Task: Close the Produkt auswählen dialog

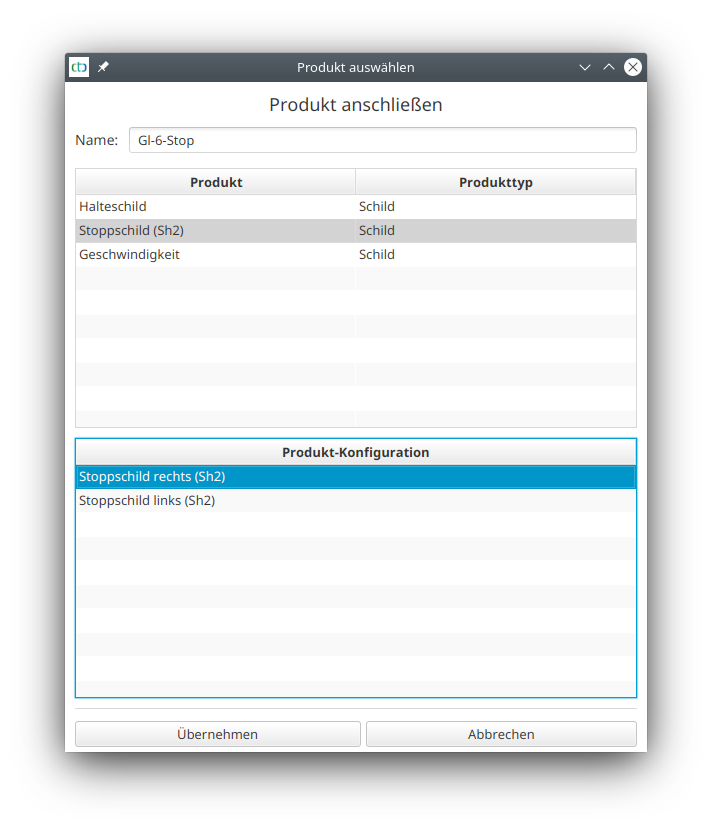Action: click(633, 67)
